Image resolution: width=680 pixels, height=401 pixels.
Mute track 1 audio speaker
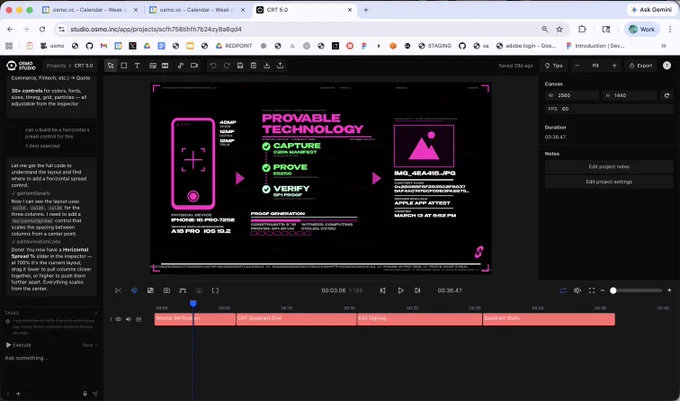128,319
